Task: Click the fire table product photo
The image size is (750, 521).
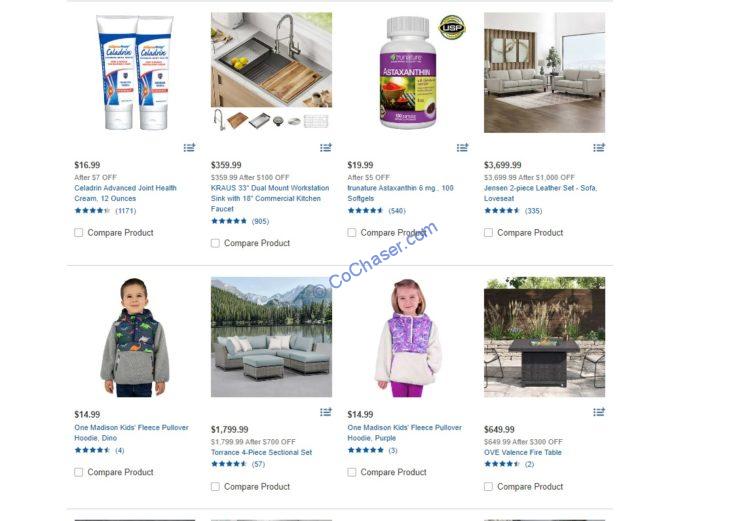Action: pos(544,337)
